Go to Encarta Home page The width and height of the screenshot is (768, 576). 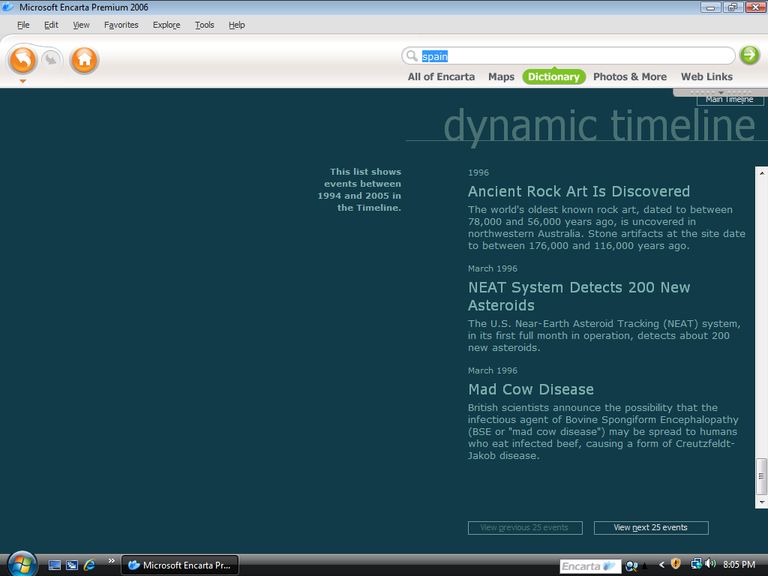pyautogui.click(x=84, y=60)
